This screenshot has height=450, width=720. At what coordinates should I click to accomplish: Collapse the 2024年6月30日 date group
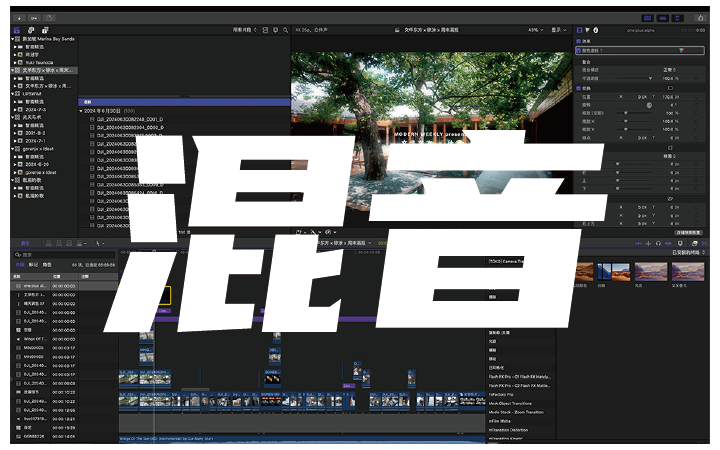tap(82, 111)
